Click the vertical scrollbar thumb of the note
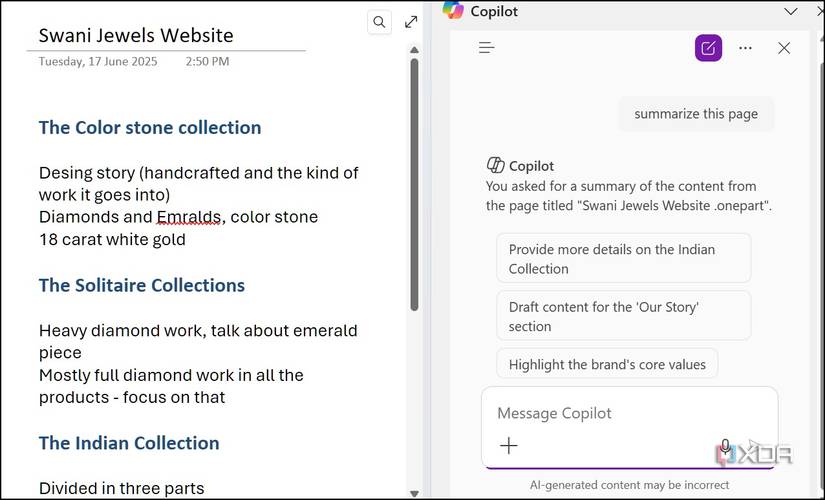Image resolution: width=825 pixels, height=500 pixels. click(414, 184)
